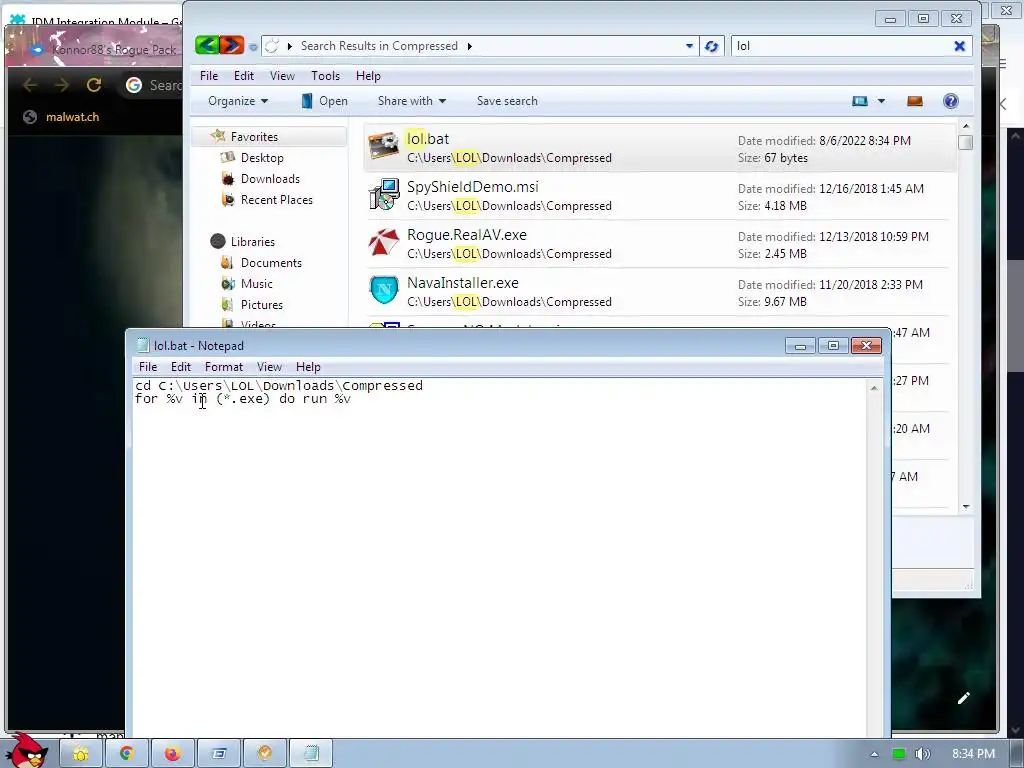Image resolution: width=1024 pixels, height=768 pixels.
Task: Open Explorer help with the question mark icon
Action: (x=950, y=101)
